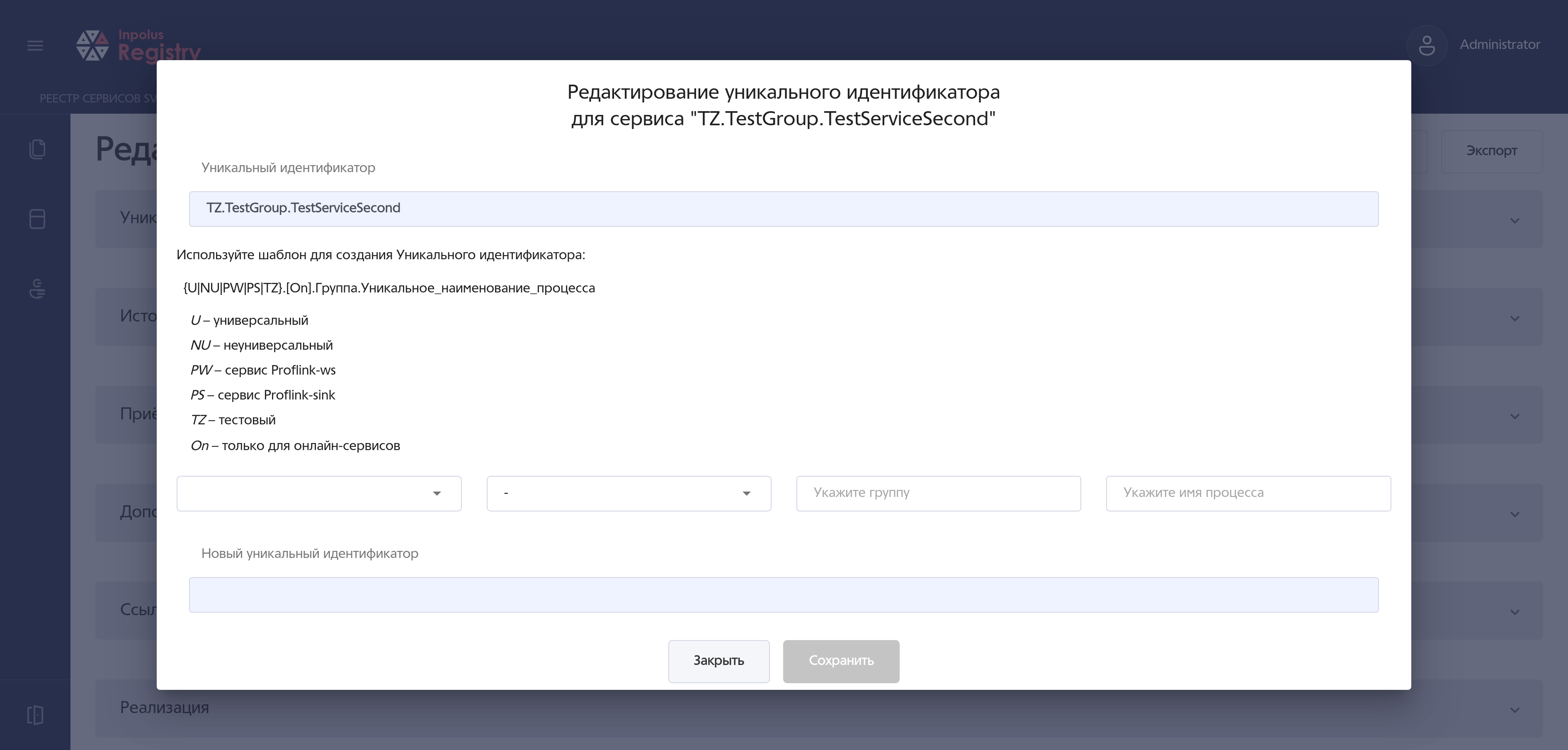Expand the Допо section chevron
Image resolution: width=1568 pixels, height=750 pixels.
click(x=1515, y=514)
